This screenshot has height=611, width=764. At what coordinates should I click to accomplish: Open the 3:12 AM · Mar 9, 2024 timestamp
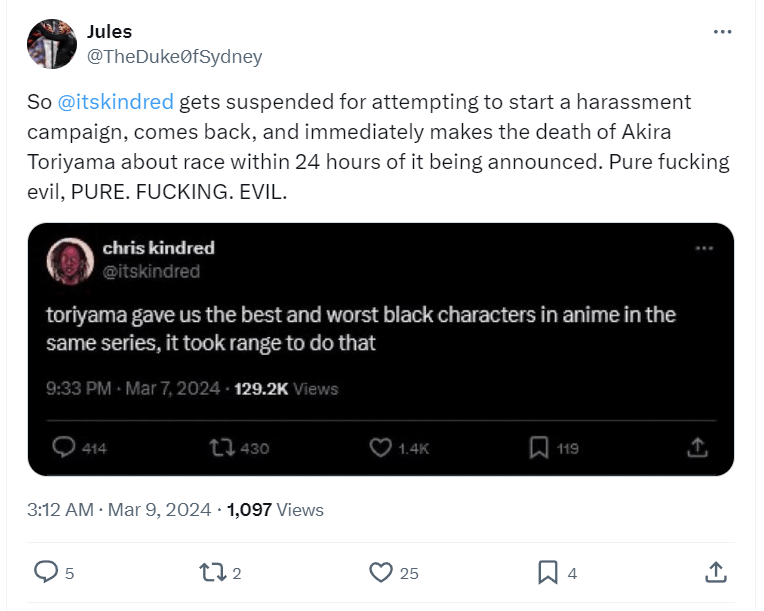(x=120, y=510)
